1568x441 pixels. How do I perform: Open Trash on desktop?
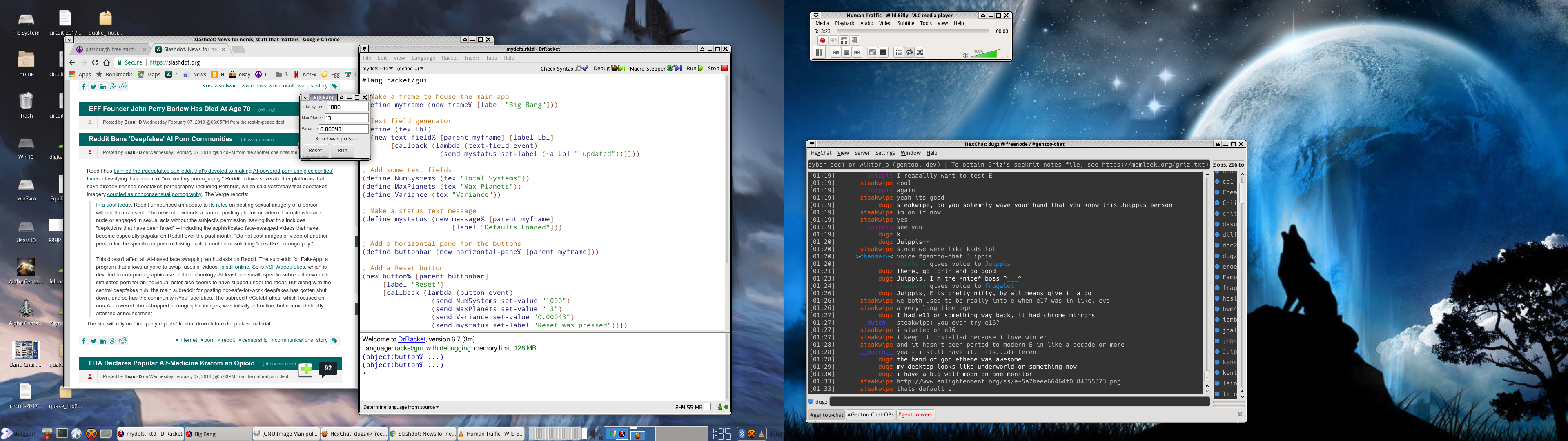(x=26, y=105)
